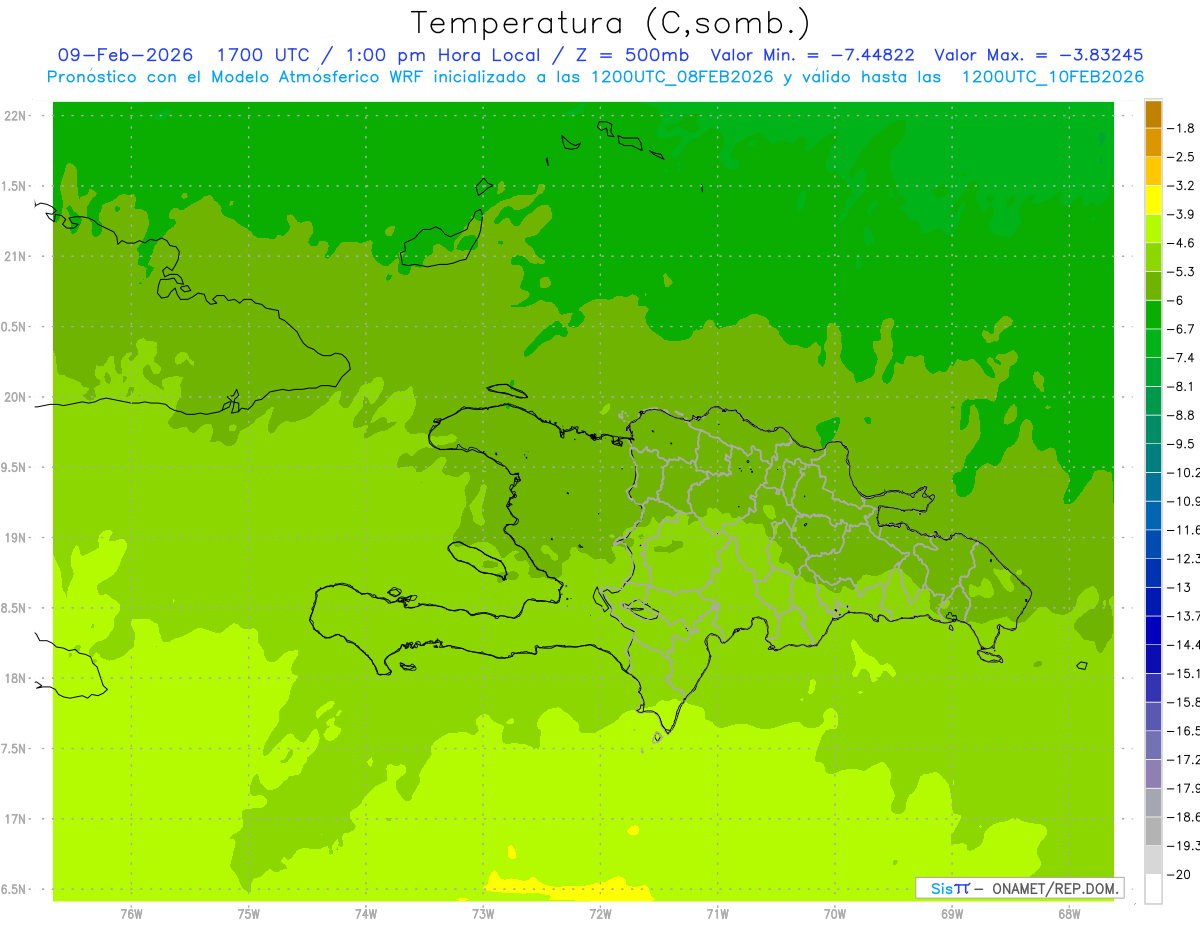
Task: Select the date text "09-Feb-2026"
Action: (x=125, y=55)
